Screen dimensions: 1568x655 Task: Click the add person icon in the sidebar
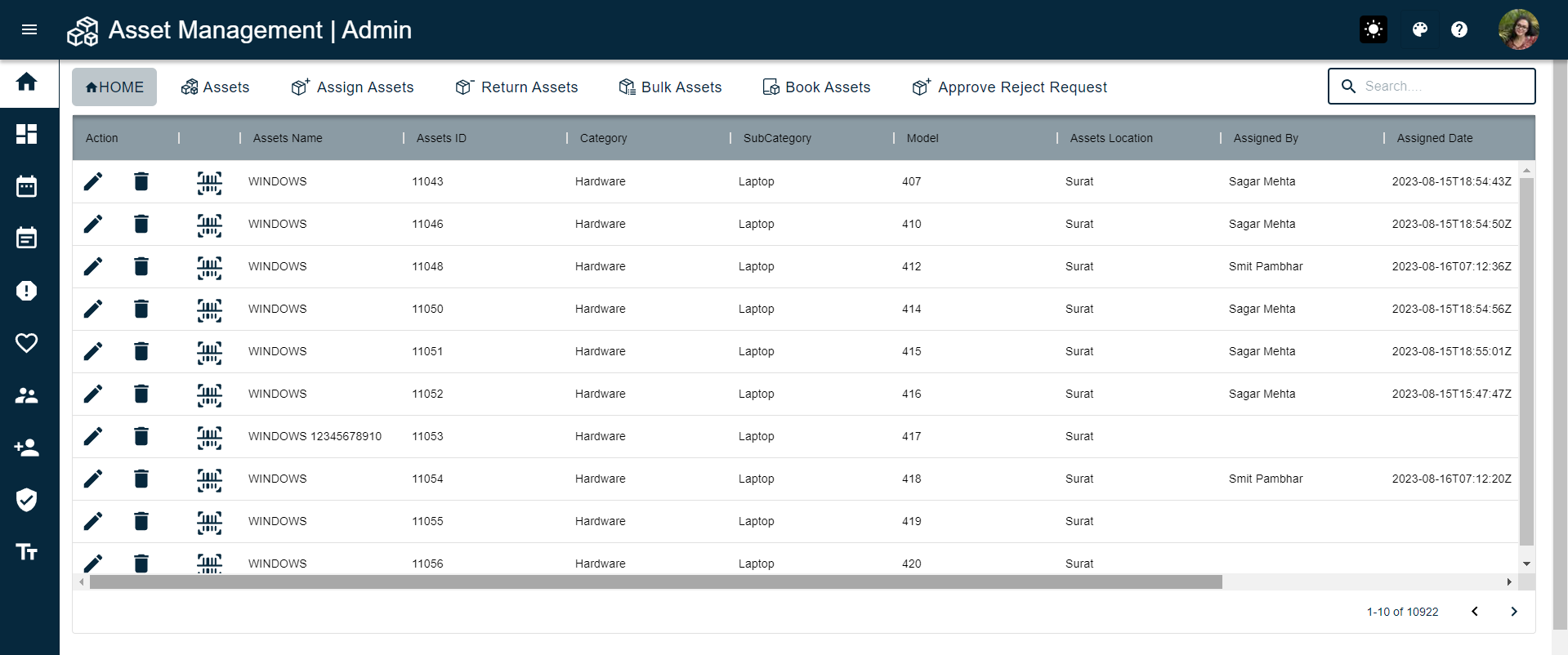[27, 448]
